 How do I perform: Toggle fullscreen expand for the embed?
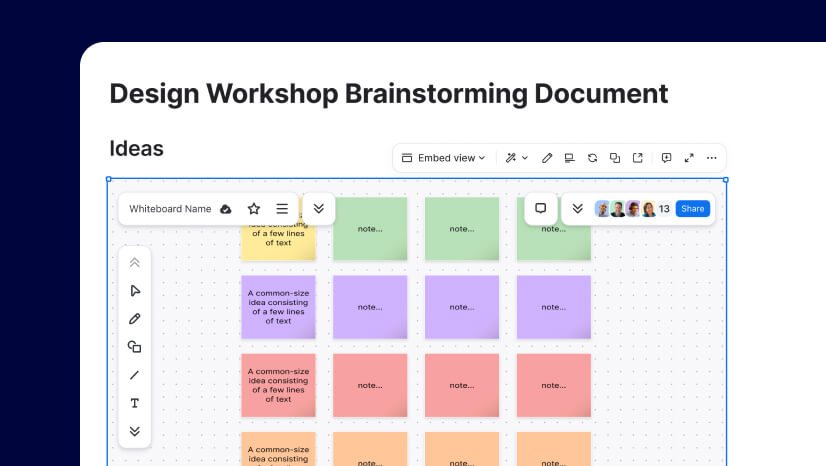coord(689,158)
